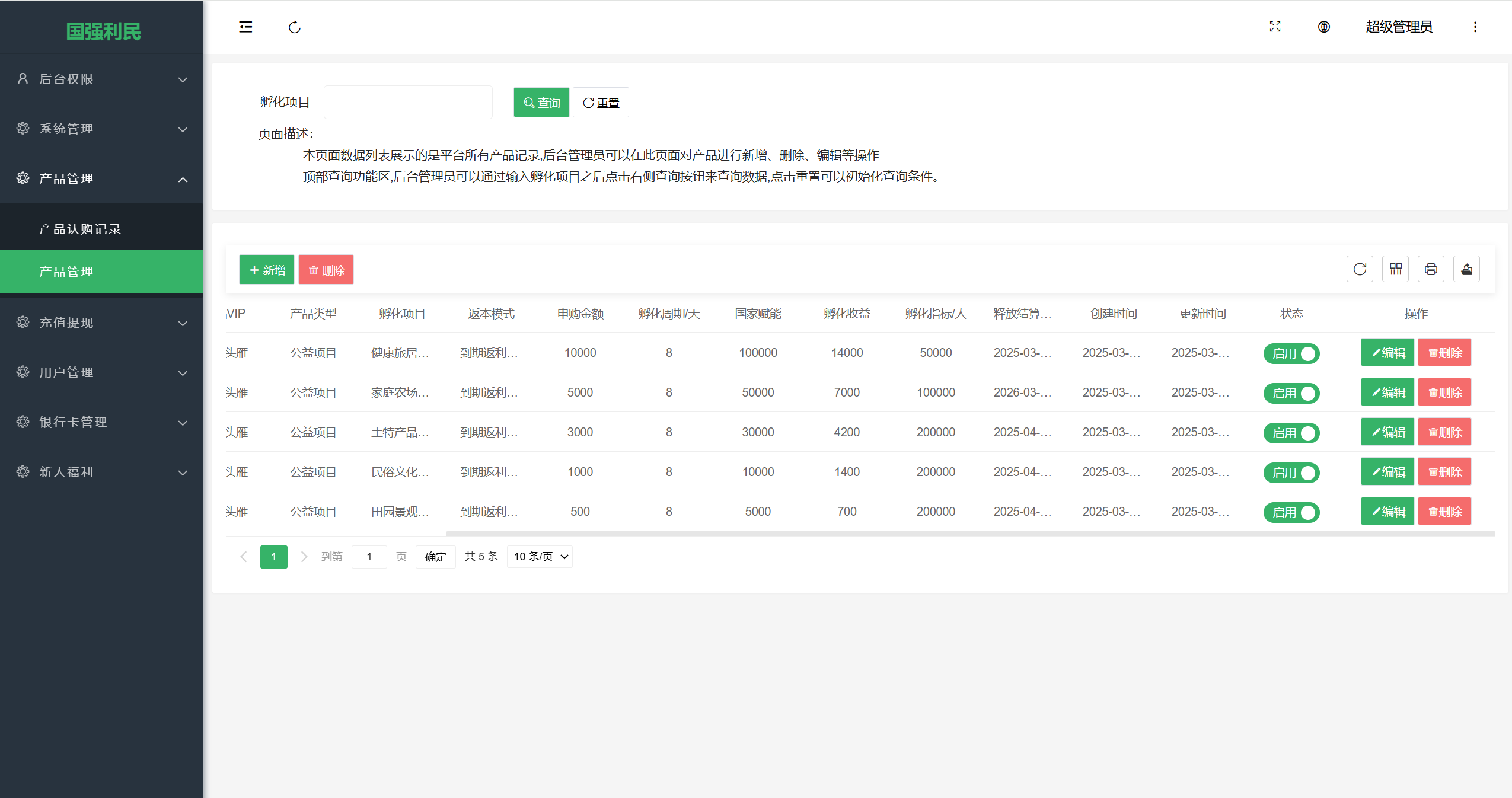Image resolution: width=1512 pixels, height=798 pixels.
Task: Open the column filter grid icon
Action: tap(1395, 270)
